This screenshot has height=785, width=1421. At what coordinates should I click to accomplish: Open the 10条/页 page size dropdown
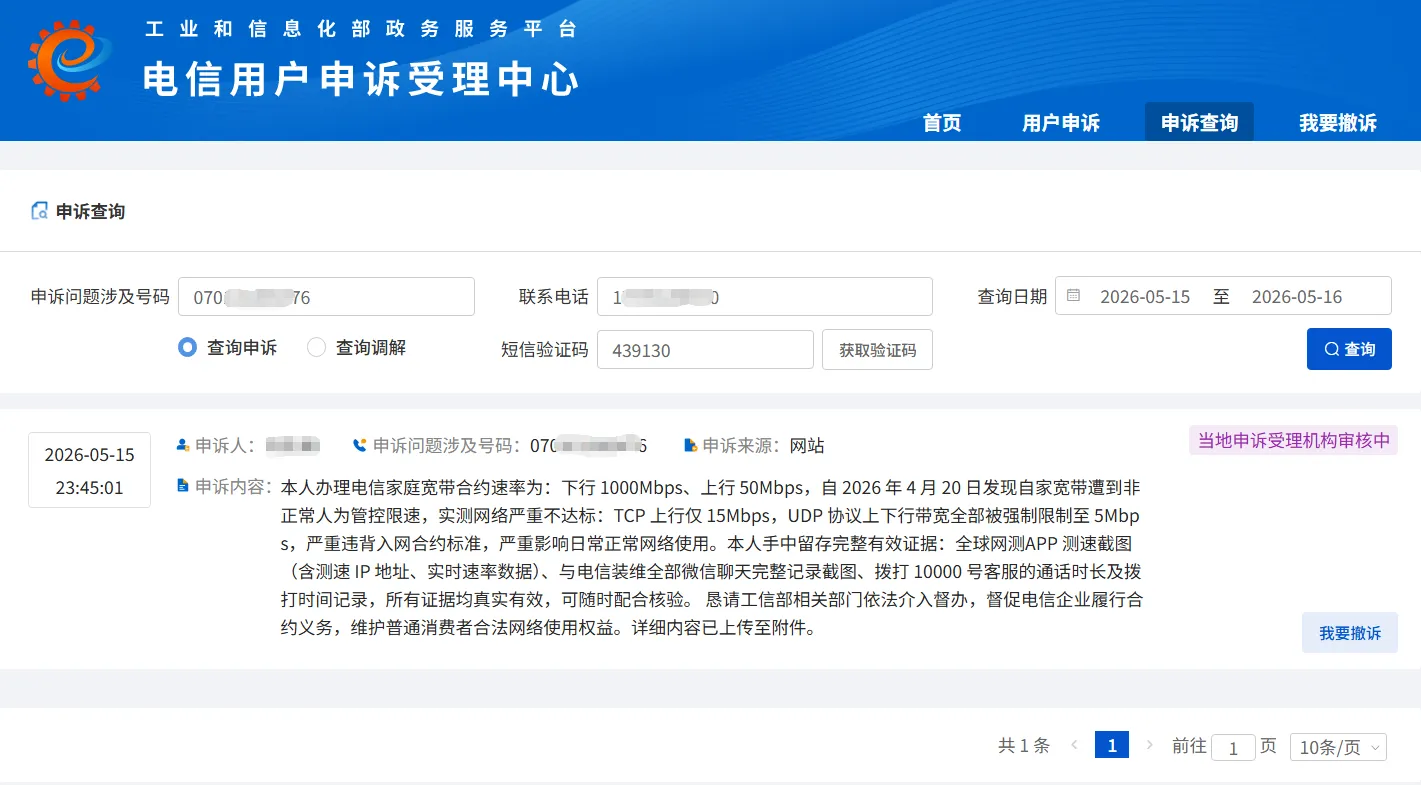tap(1338, 747)
